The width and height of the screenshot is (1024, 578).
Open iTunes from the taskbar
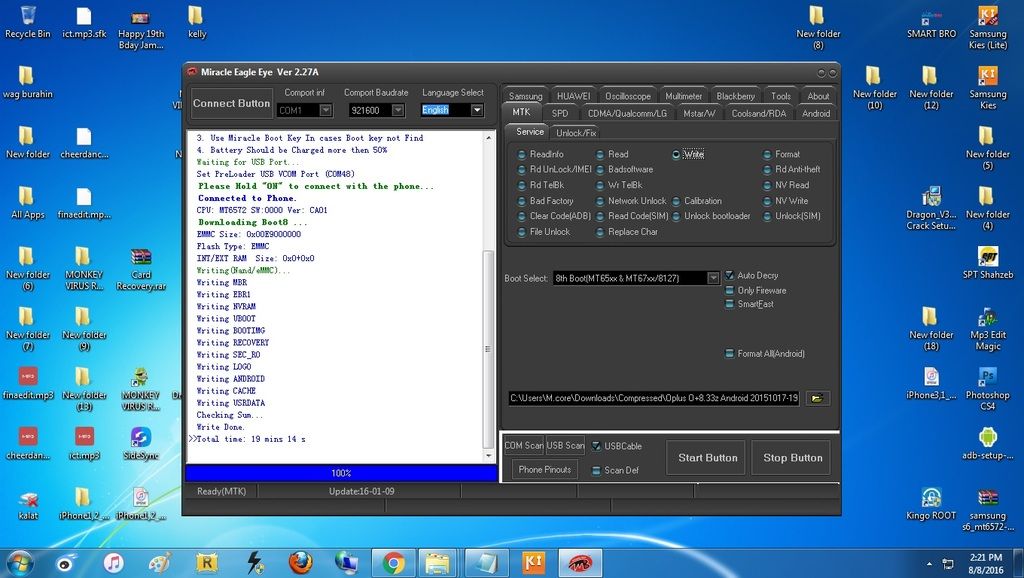click(x=113, y=562)
